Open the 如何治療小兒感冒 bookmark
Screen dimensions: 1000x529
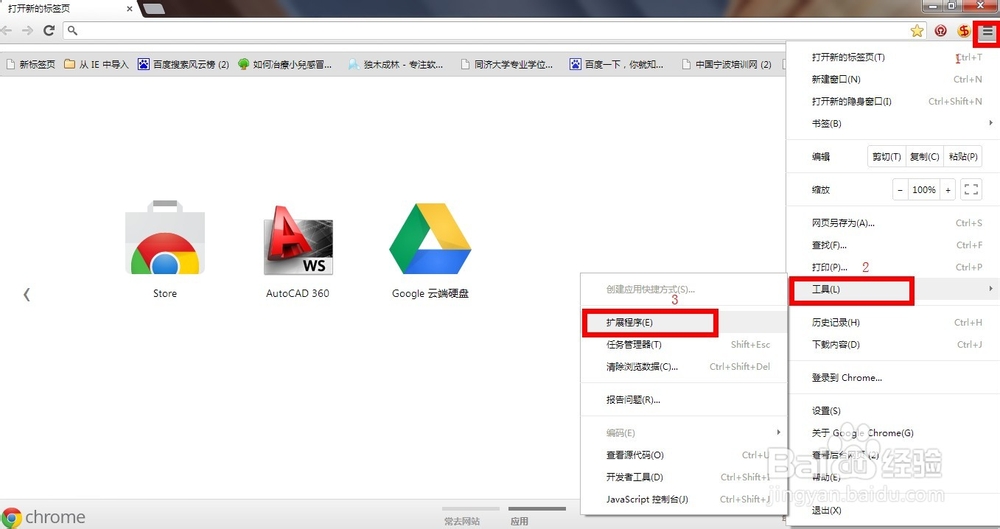284,64
